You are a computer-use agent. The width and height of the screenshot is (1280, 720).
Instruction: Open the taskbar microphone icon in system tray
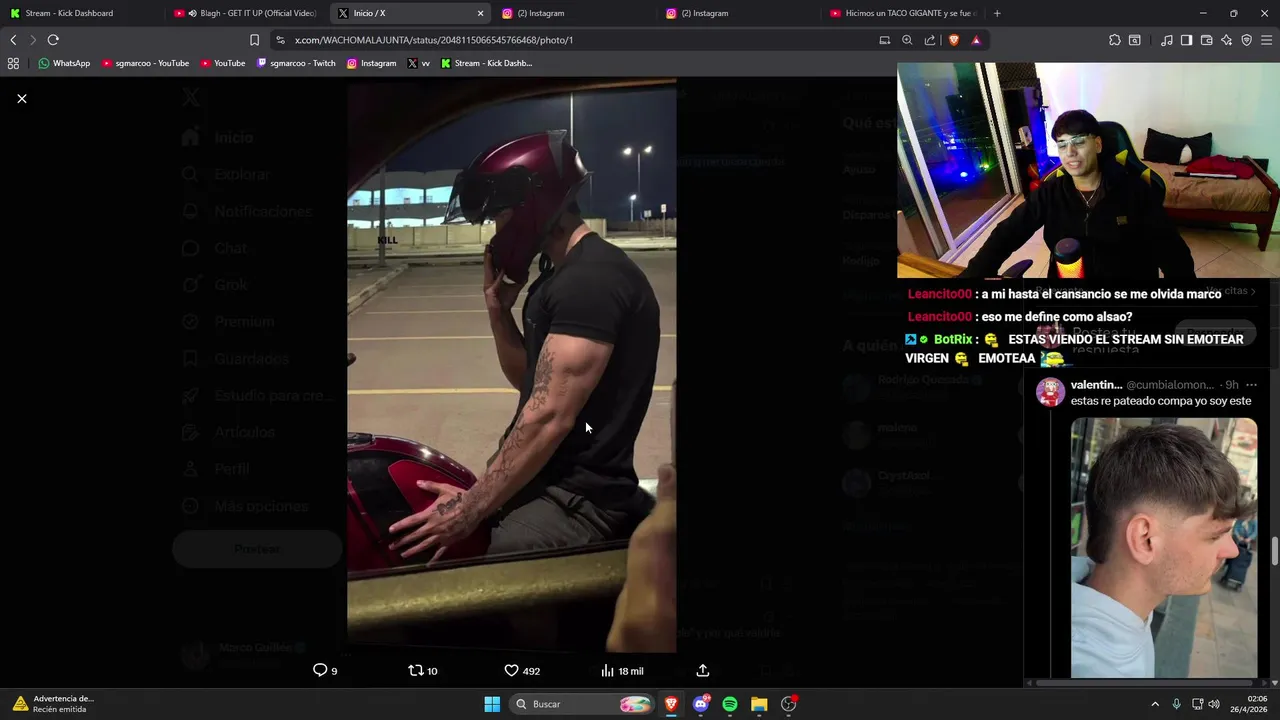[x=1177, y=704]
